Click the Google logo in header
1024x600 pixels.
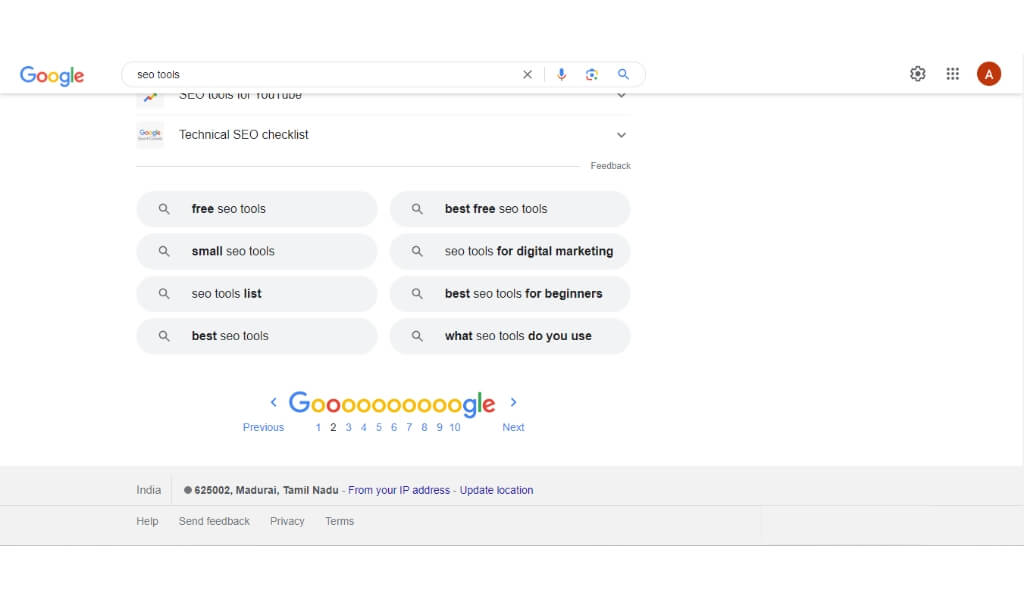52,75
